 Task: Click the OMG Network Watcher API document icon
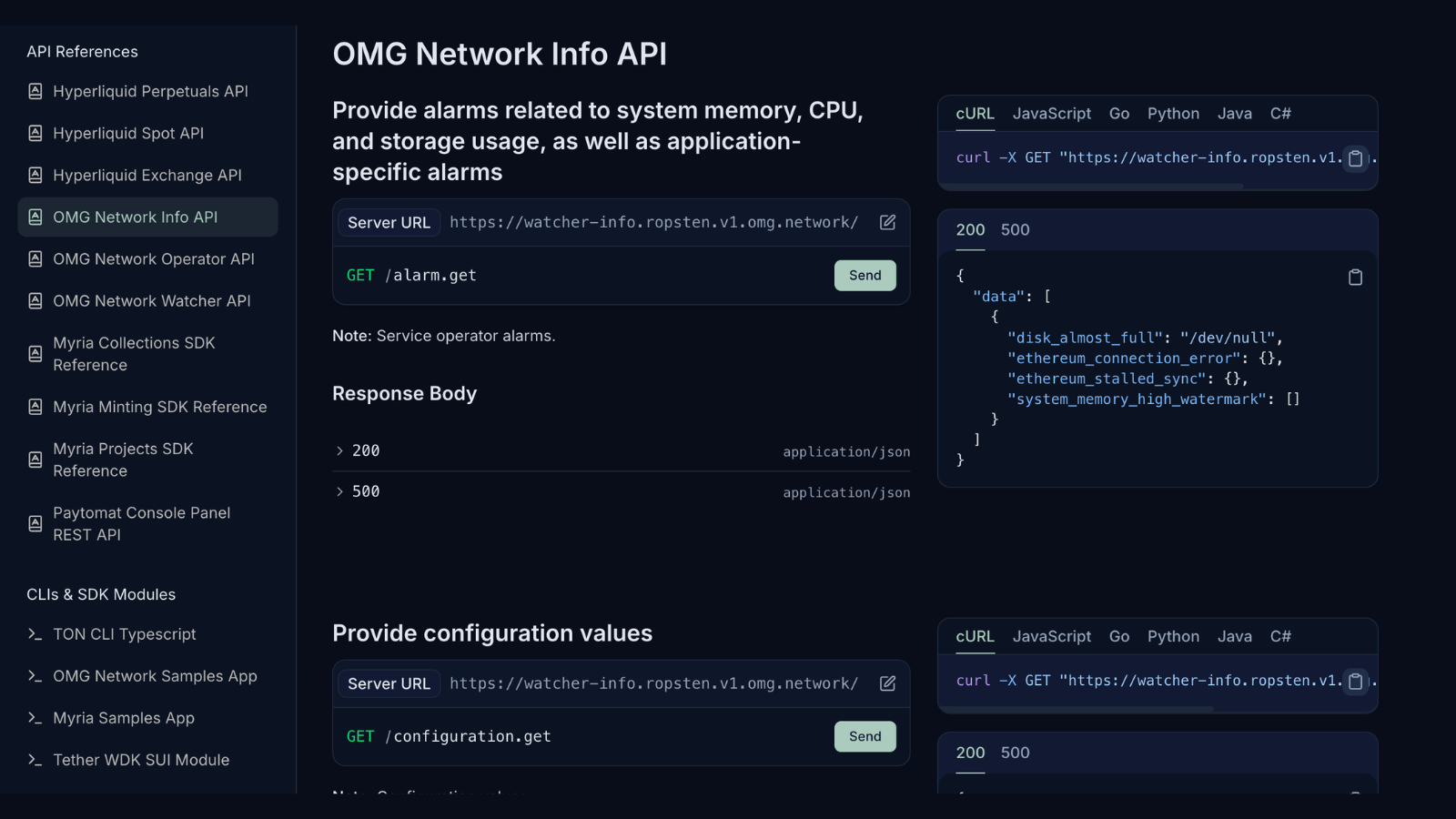tap(35, 300)
